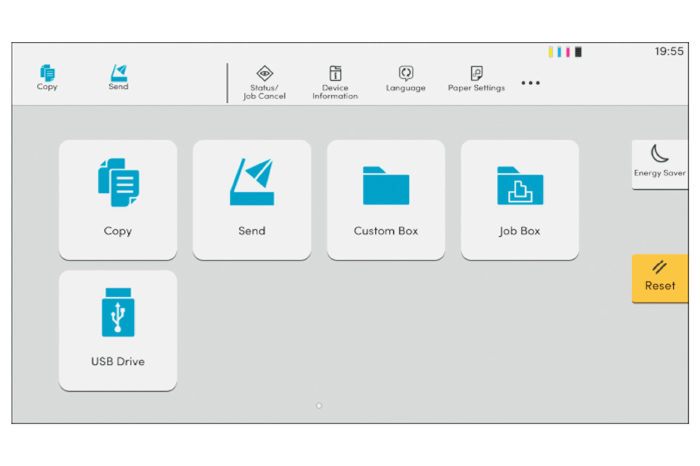Open the Job Box tile
700x466 pixels.
tap(520, 199)
